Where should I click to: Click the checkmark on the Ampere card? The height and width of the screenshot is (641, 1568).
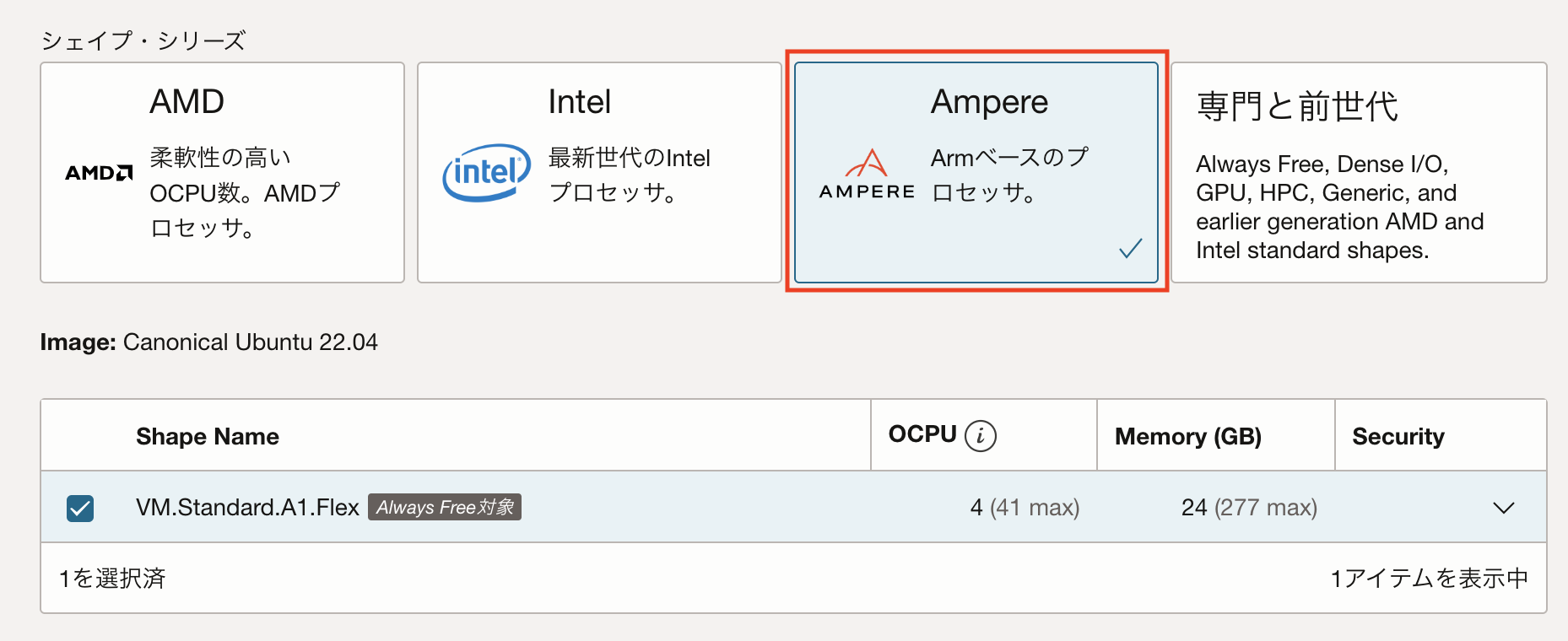click(x=1129, y=248)
